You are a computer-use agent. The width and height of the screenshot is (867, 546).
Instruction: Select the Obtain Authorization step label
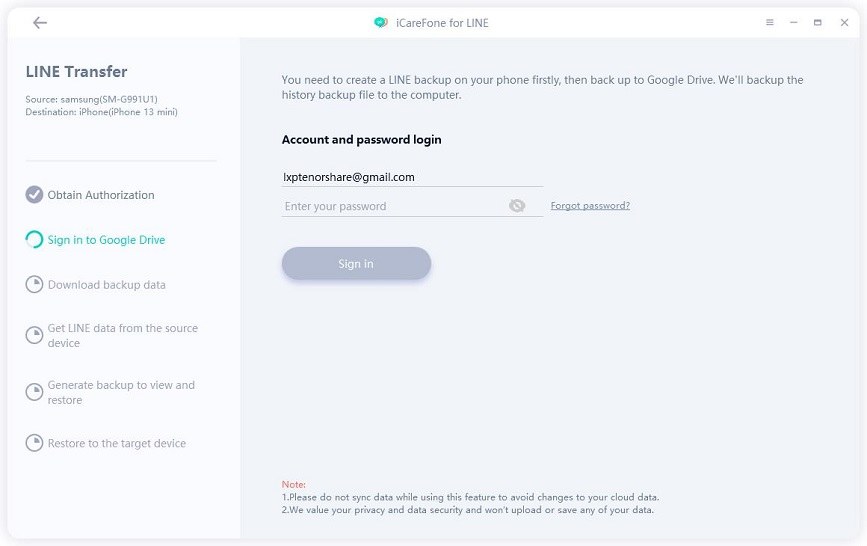[101, 195]
